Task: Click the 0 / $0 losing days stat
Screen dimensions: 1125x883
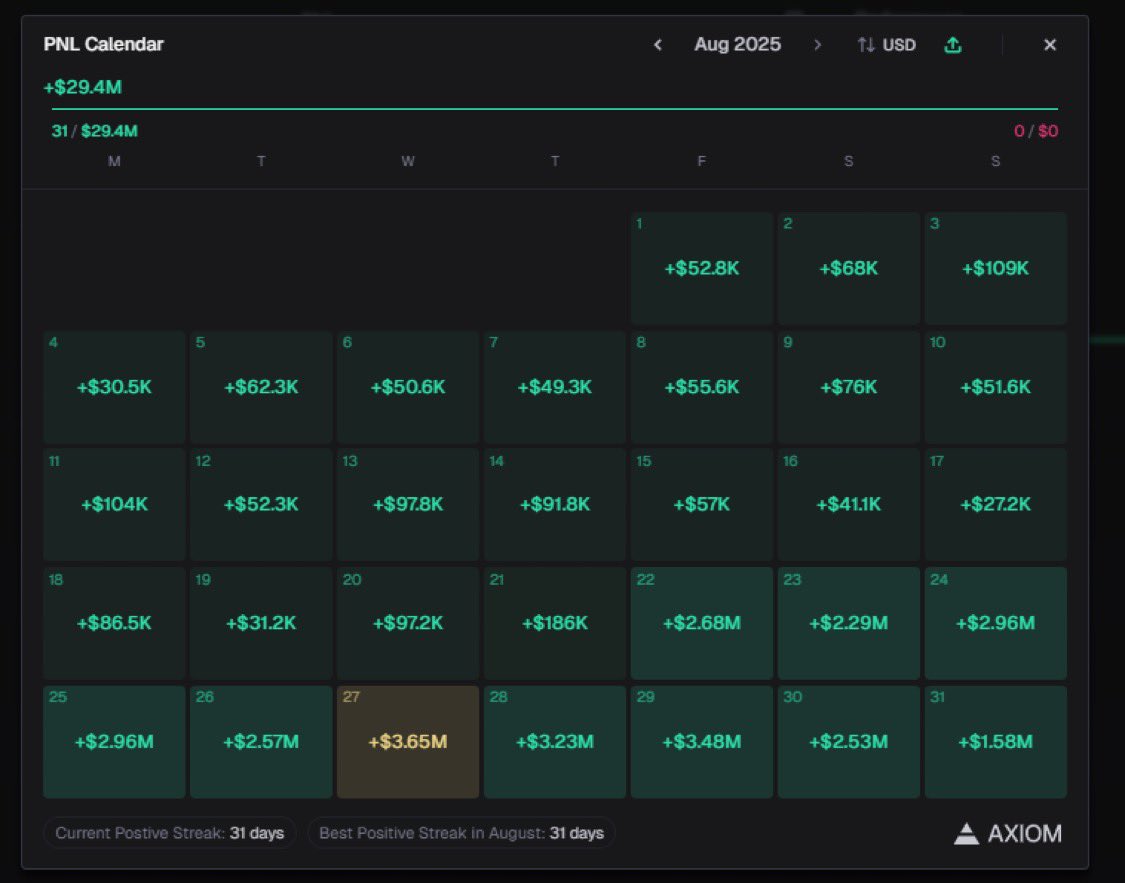Action: [x=1035, y=131]
